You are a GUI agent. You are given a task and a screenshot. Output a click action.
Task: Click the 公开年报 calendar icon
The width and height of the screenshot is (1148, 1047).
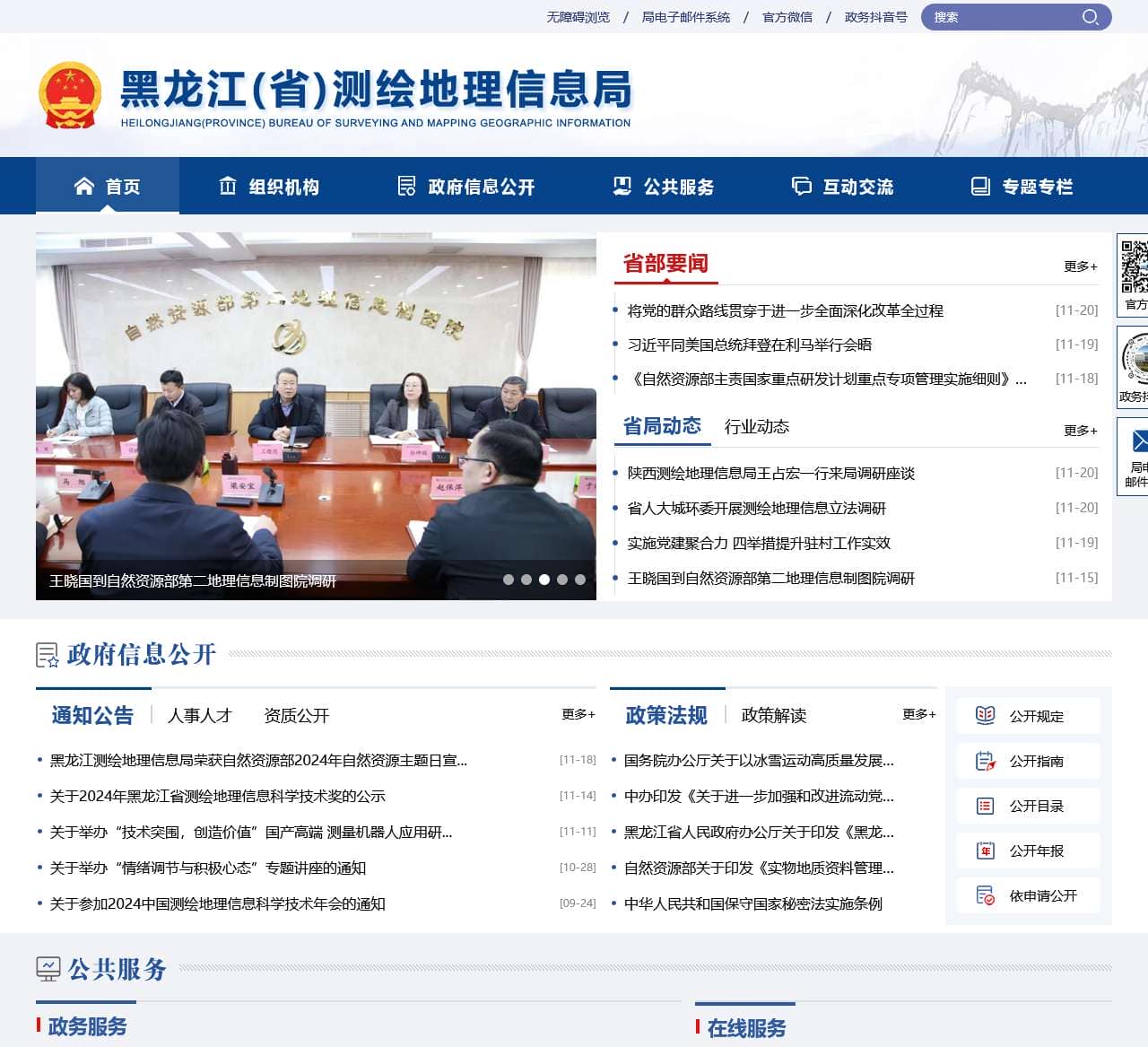[984, 850]
